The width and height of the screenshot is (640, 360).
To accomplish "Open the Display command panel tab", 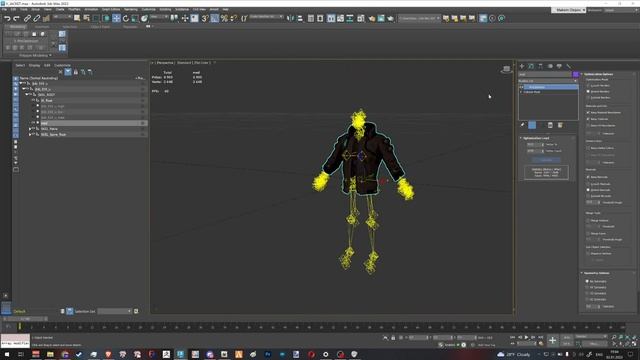I will pos(559,66).
